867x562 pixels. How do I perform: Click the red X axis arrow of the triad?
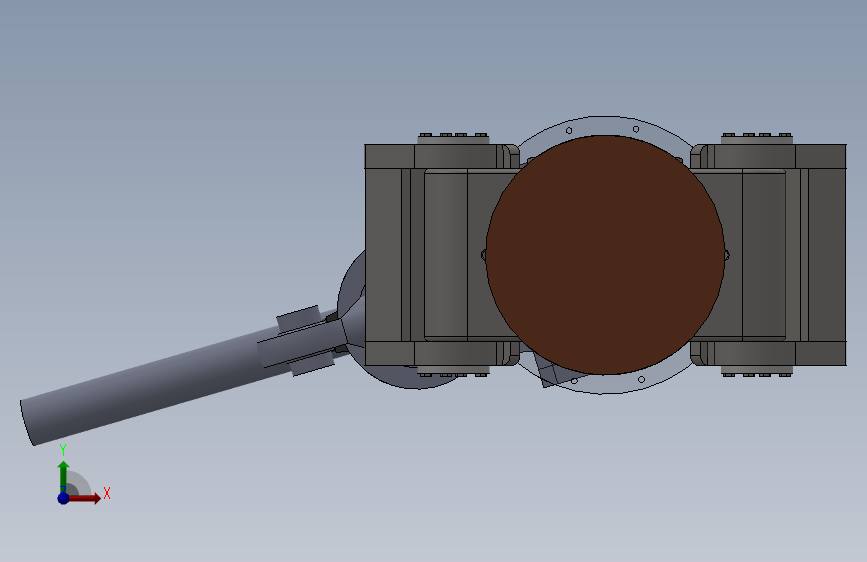pos(84,498)
